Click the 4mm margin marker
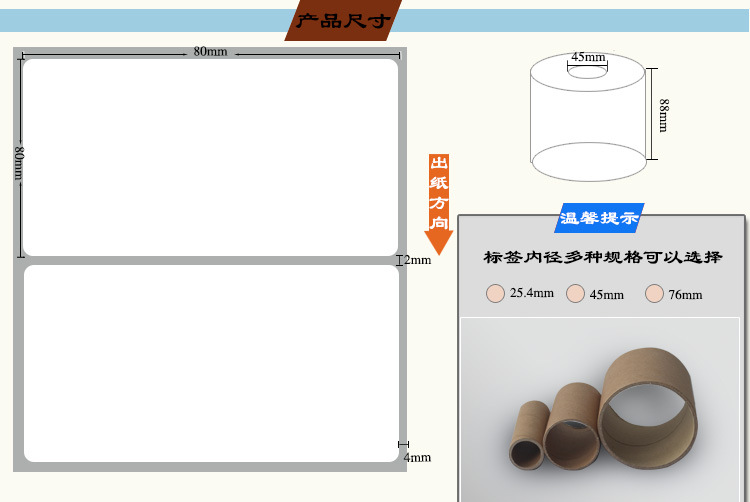 415,457
